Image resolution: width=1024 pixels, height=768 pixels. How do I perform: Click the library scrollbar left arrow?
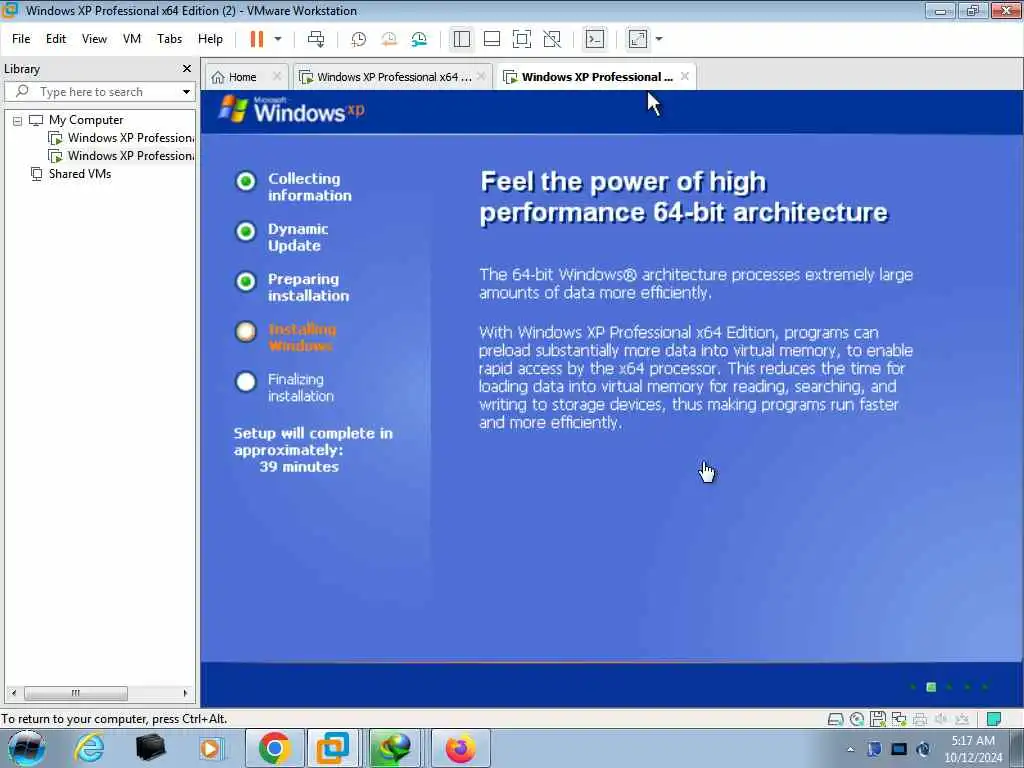click(x=14, y=693)
